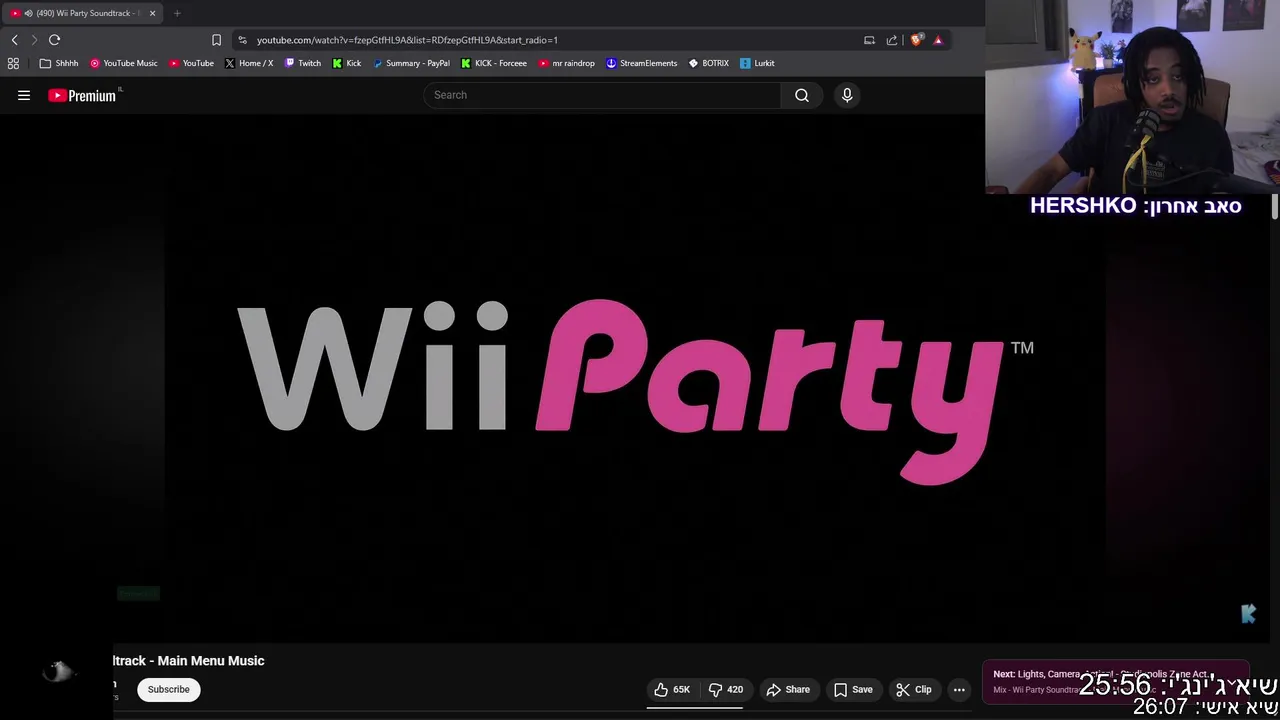Click the forward navigation arrow
The height and width of the screenshot is (720, 1280).
coord(34,40)
